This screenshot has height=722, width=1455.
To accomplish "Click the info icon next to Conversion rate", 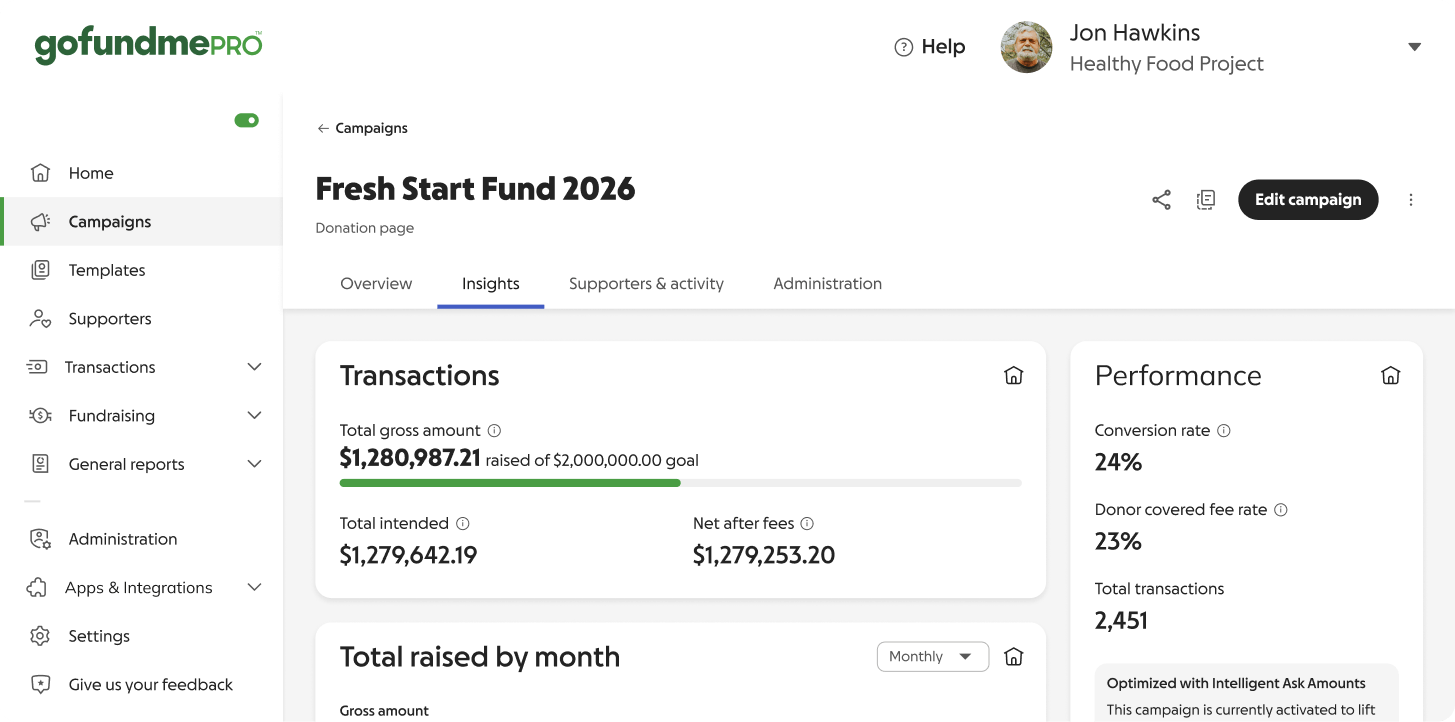I will pyautogui.click(x=1223, y=430).
